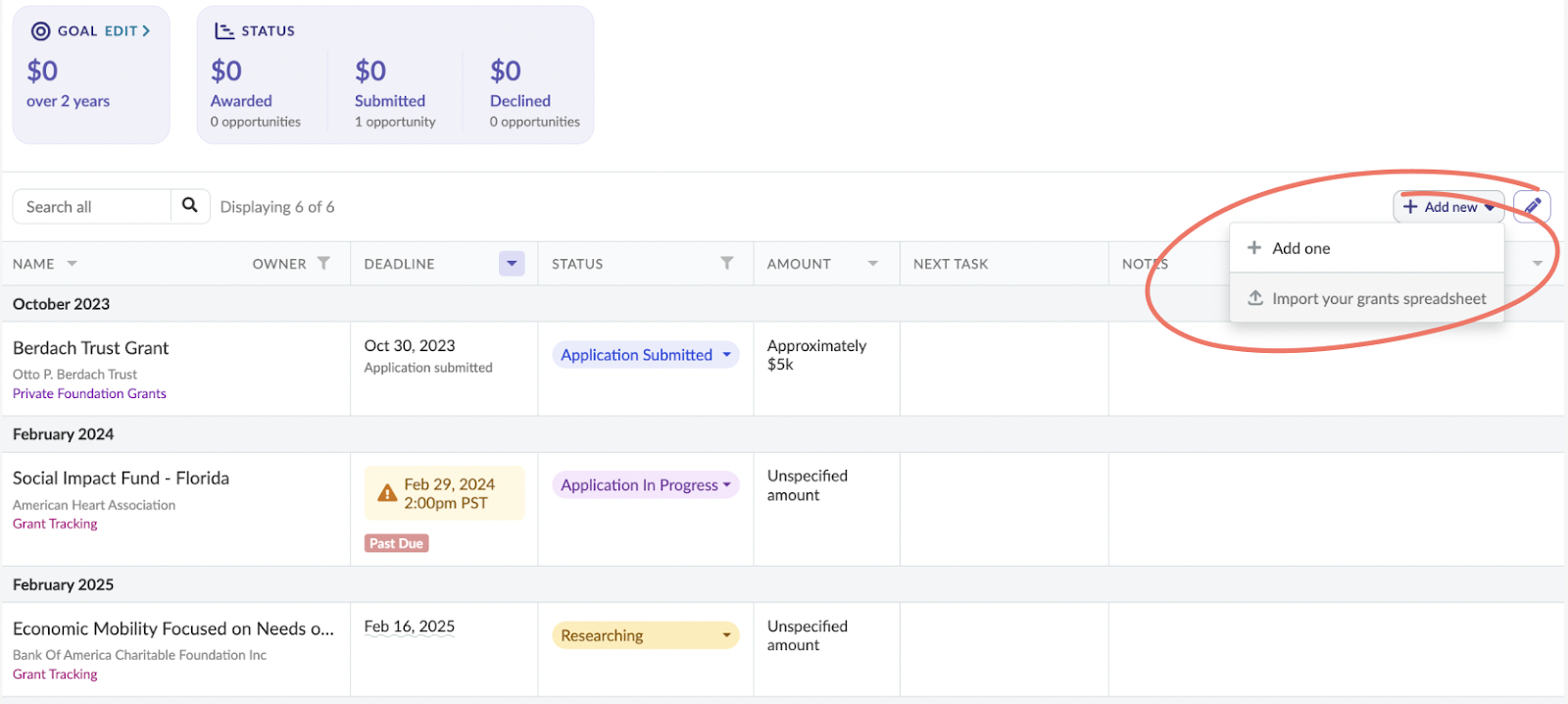Click the pencil edit icon button
Screen dimensions: 1568x704
1532,207
